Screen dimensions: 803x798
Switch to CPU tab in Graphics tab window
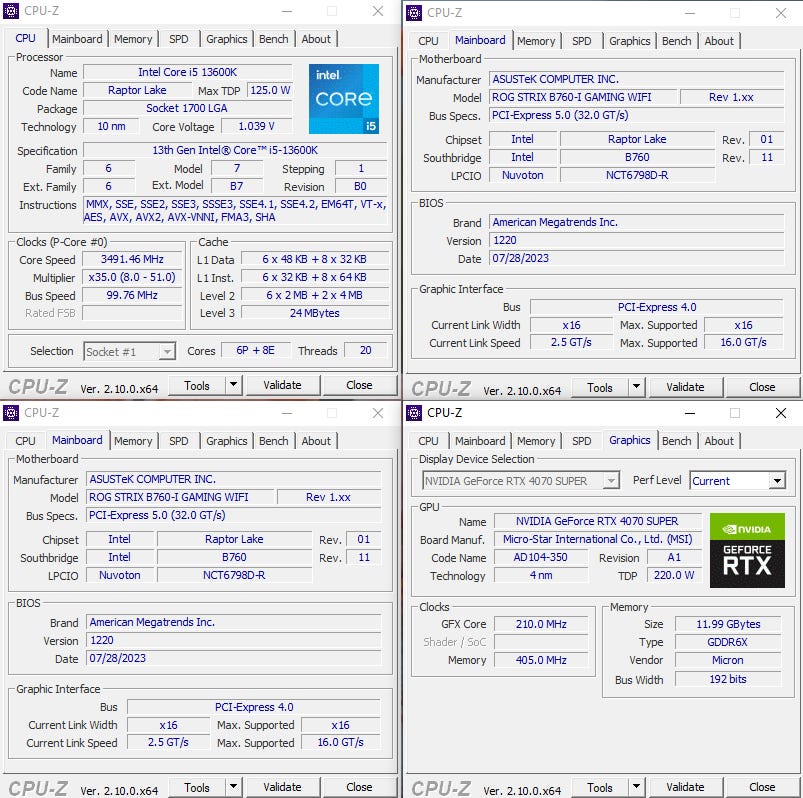[x=428, y=441]
